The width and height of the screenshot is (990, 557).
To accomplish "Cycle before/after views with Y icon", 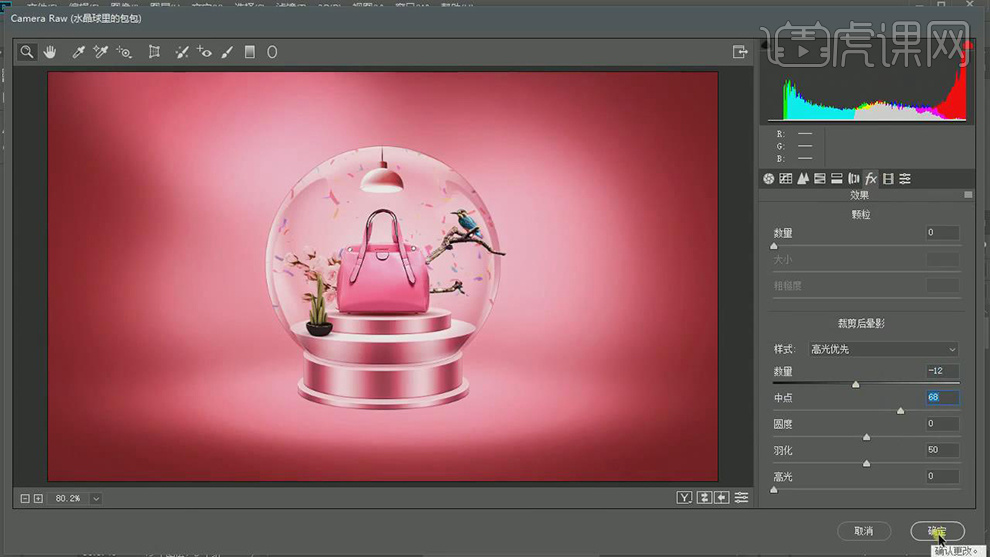I will click(684, 498).
